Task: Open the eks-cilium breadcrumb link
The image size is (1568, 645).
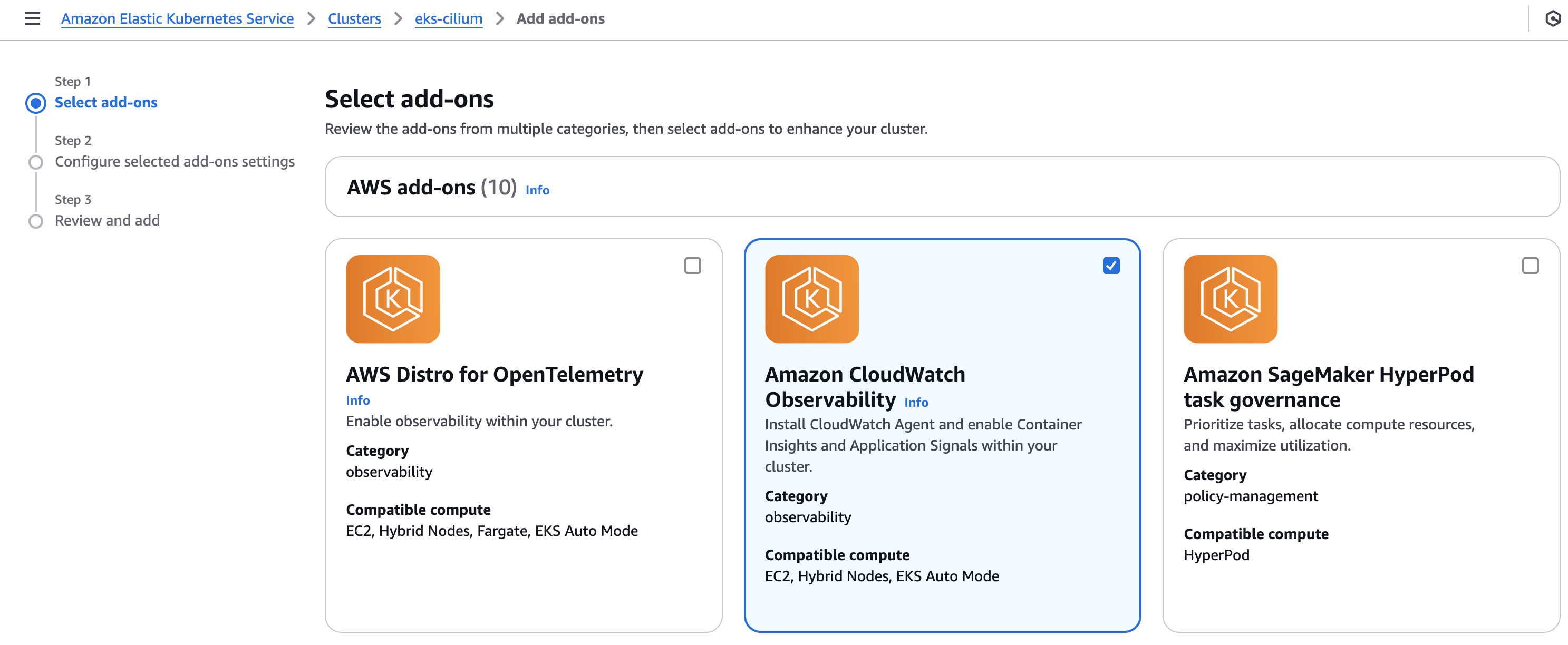Action: click(449, 19)
